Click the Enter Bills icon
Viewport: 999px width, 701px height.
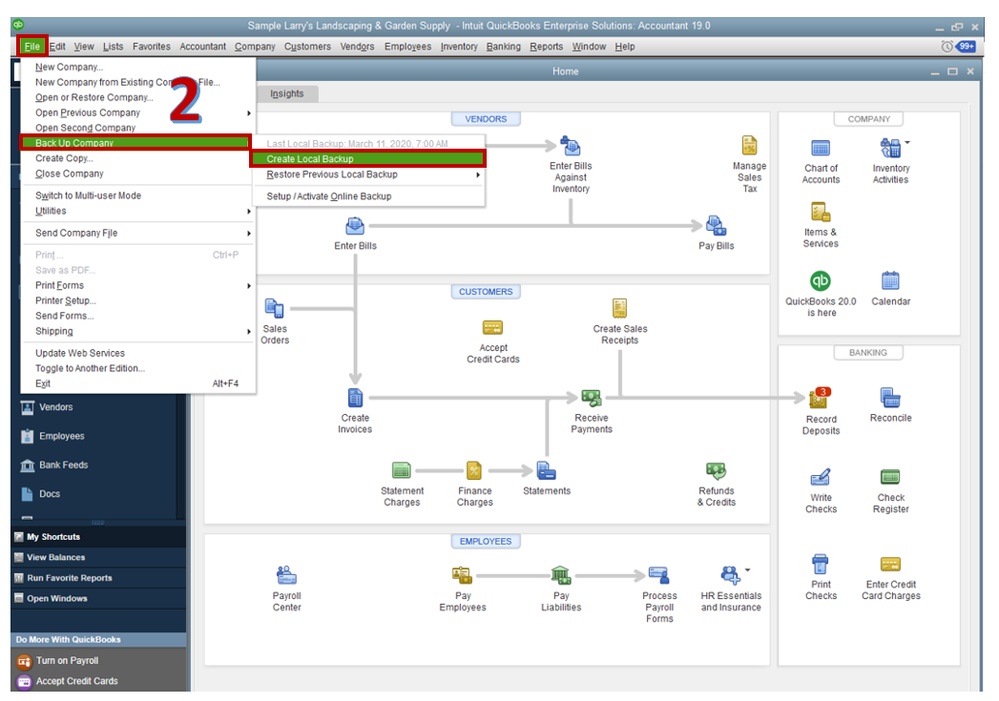tap(355, 226)
